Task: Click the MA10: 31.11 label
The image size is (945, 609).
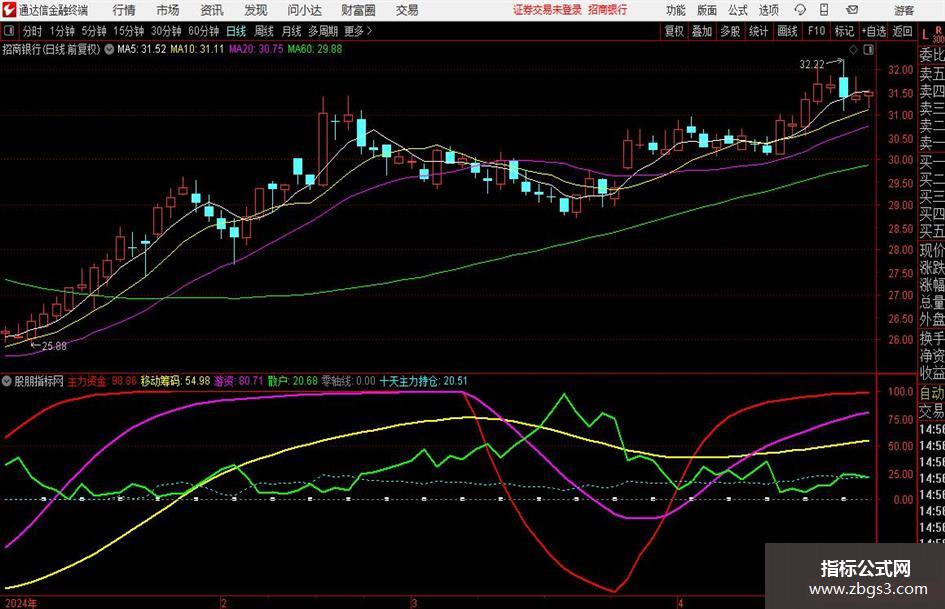Action: (196, 49)
